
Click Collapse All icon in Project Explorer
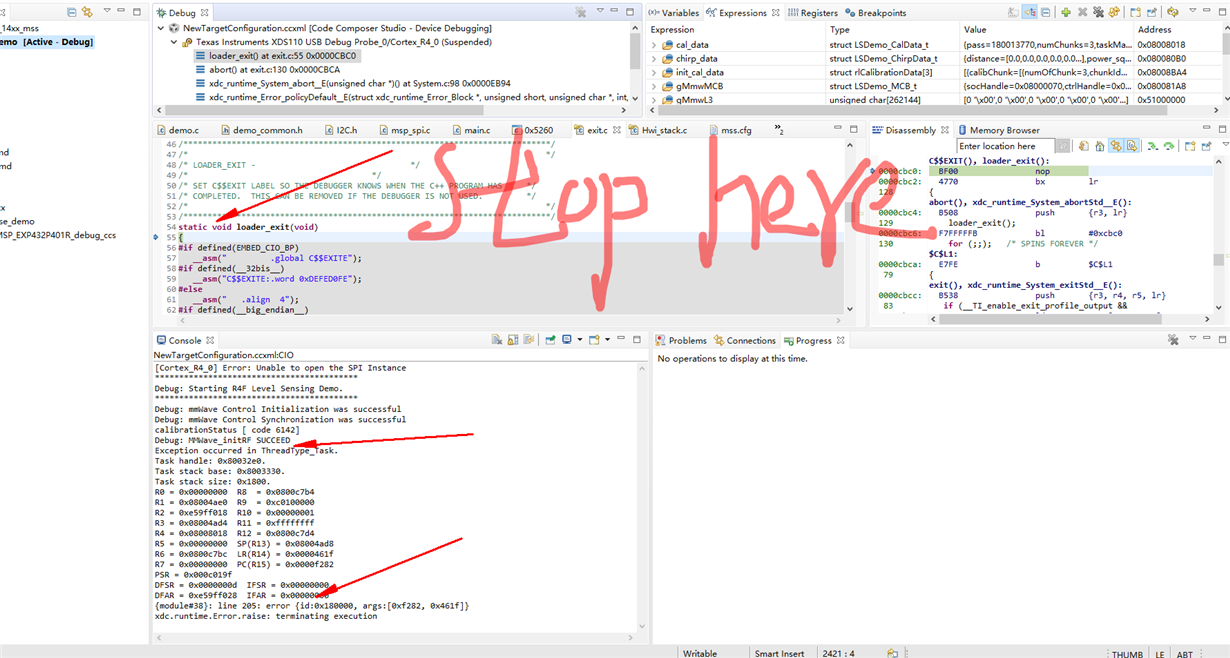tap(71, 12)
